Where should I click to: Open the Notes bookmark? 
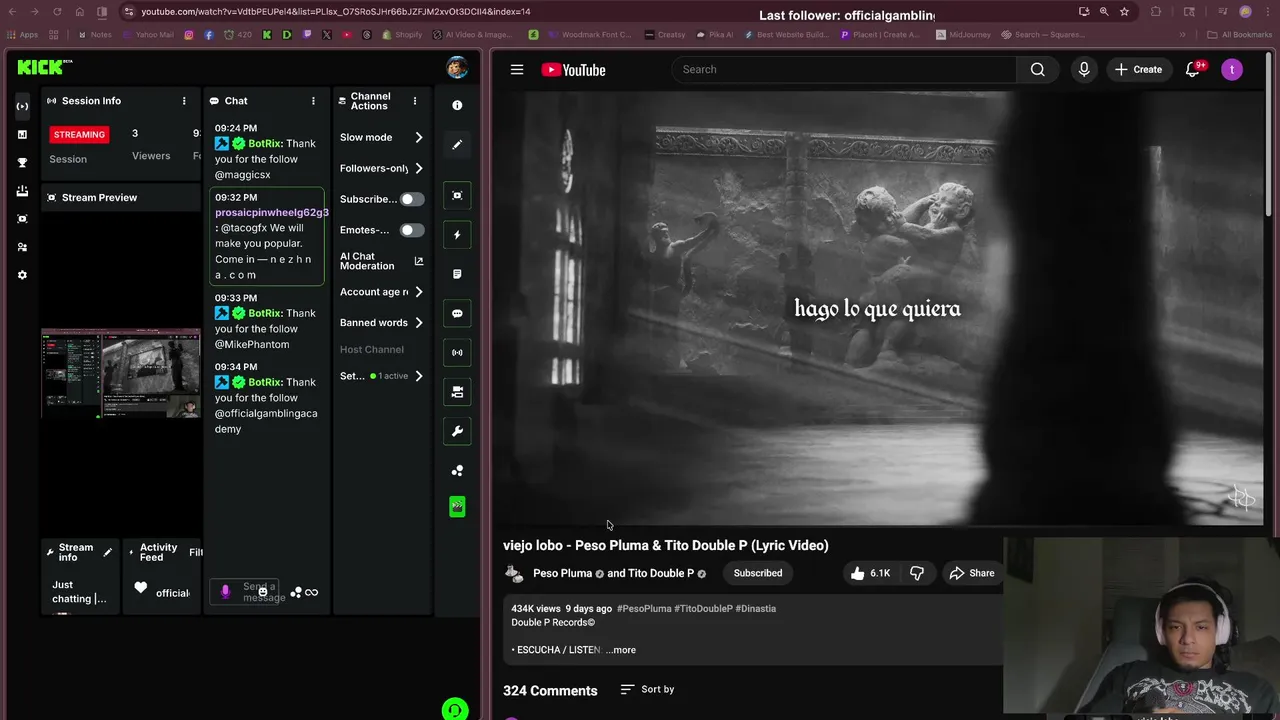pyautogui.click(x=94, y=35)
